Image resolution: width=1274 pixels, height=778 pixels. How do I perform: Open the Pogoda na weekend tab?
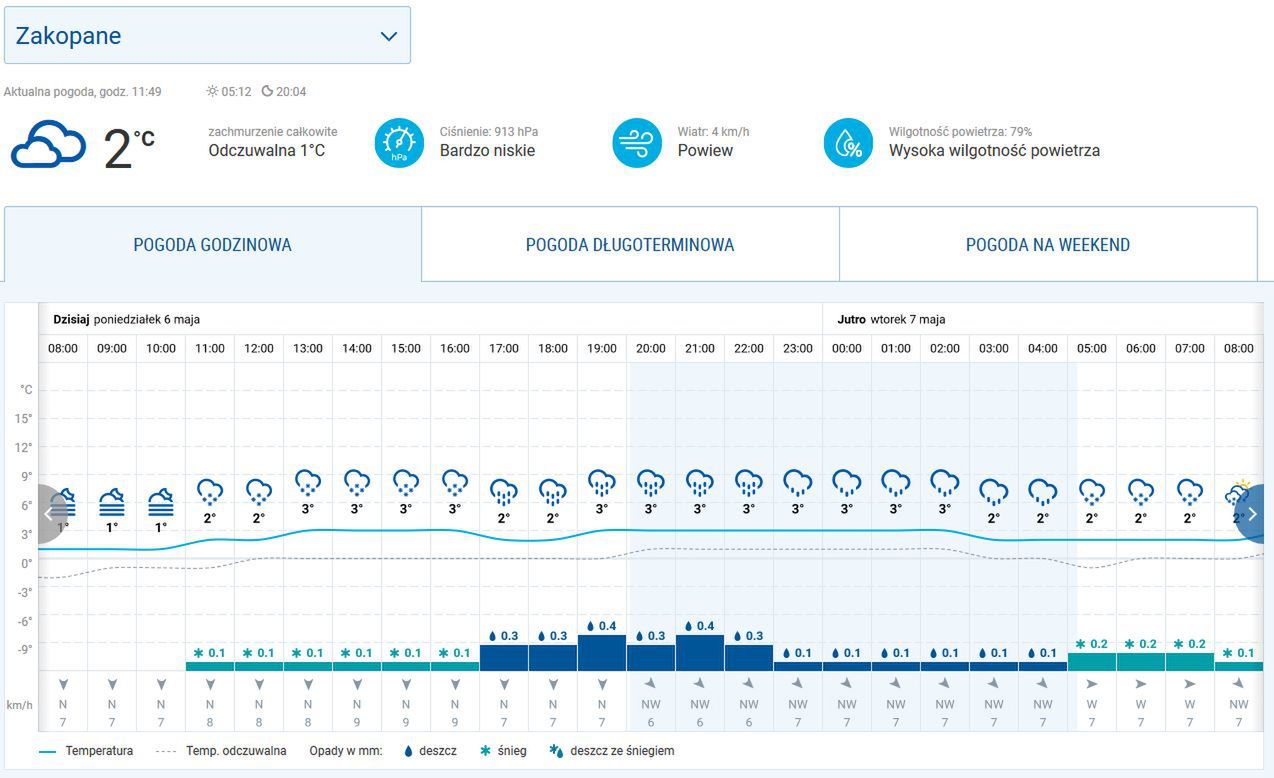coord(1048,244)
